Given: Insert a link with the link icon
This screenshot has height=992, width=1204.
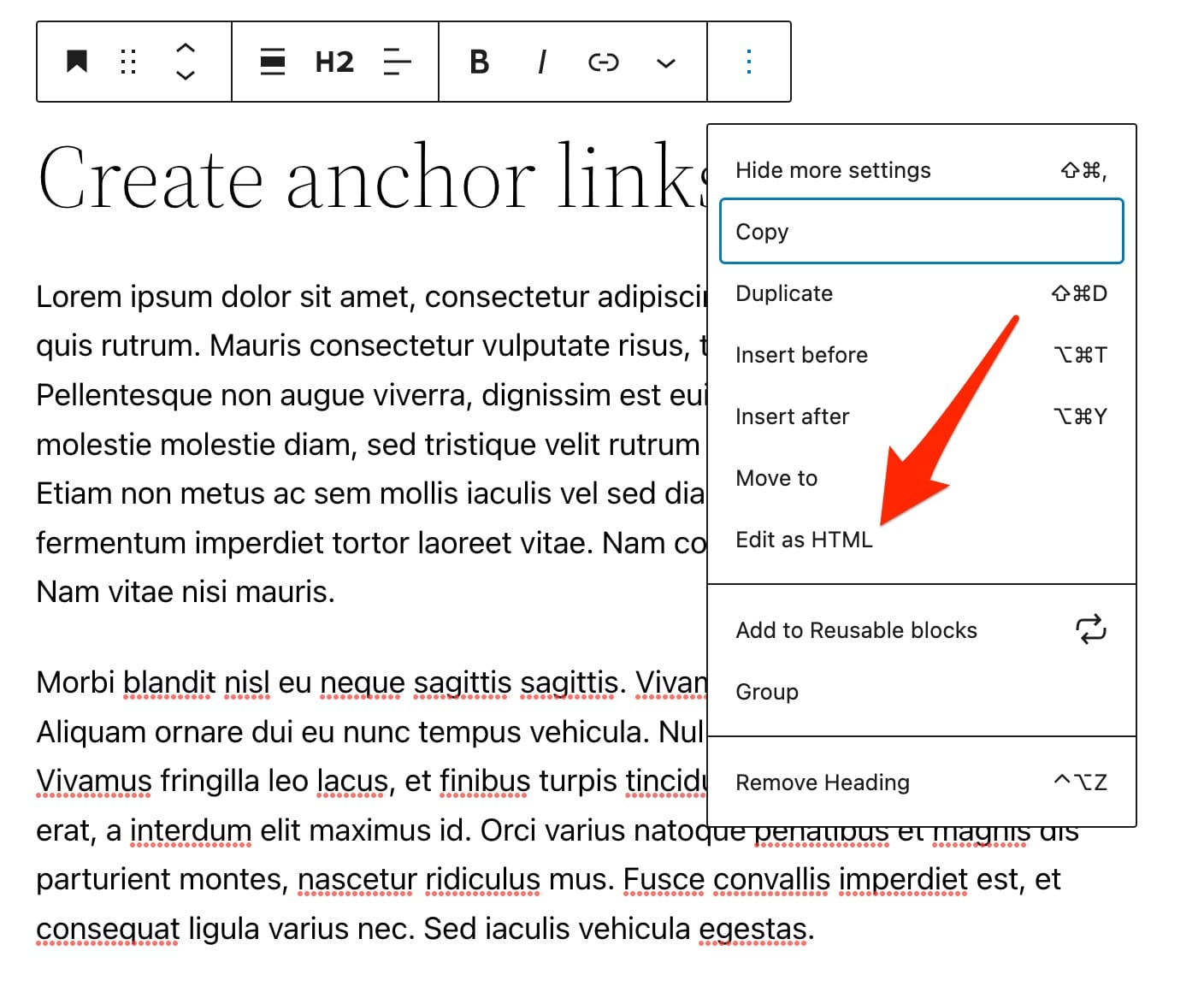Looking at the screenshot, I should [x=604, y=62].
